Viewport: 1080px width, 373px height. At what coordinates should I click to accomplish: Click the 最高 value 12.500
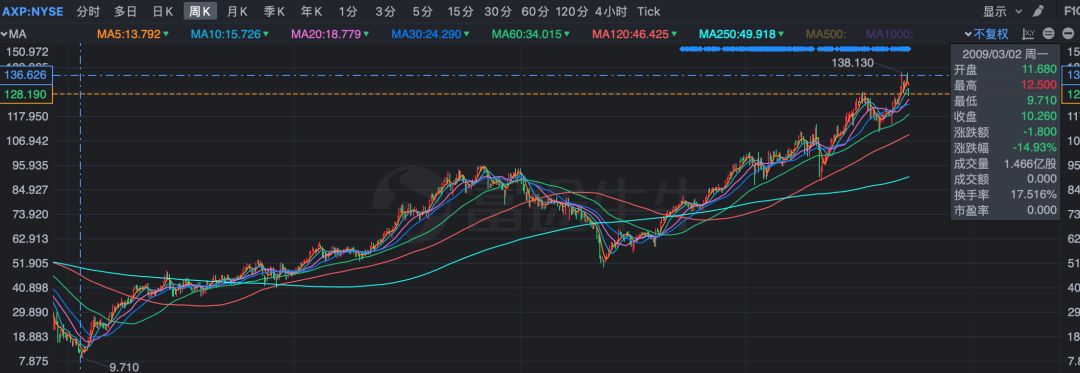1040,85
